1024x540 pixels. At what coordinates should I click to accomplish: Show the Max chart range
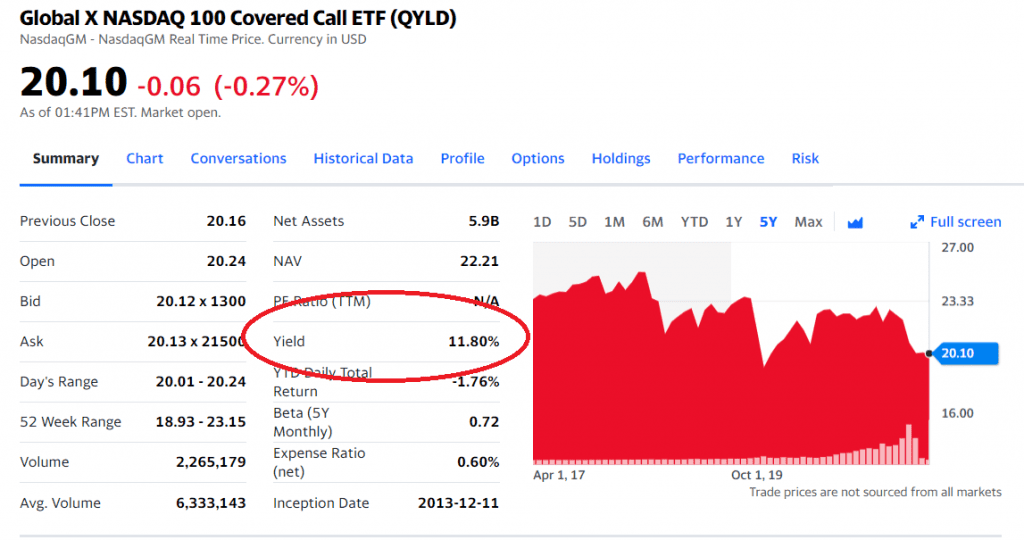[x=808, y=222]
